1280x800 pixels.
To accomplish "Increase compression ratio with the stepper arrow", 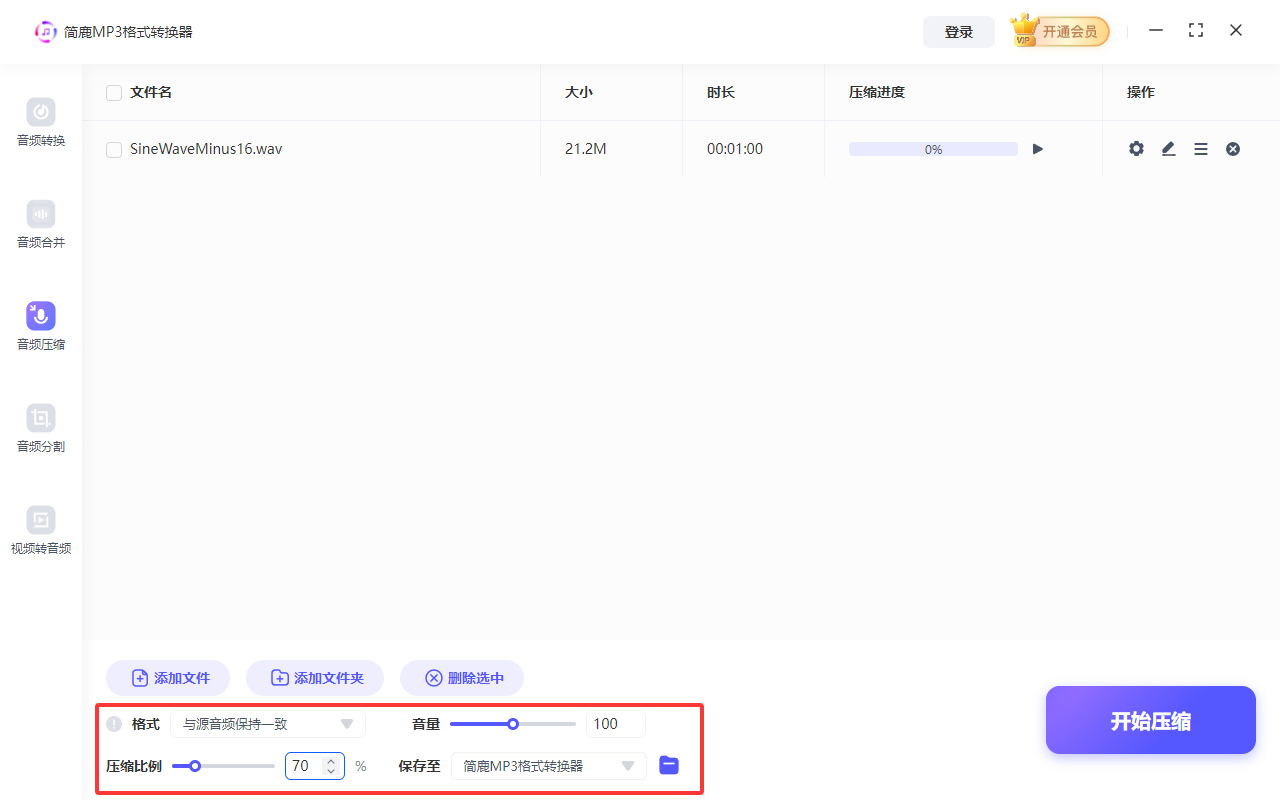I will point(331,761).
